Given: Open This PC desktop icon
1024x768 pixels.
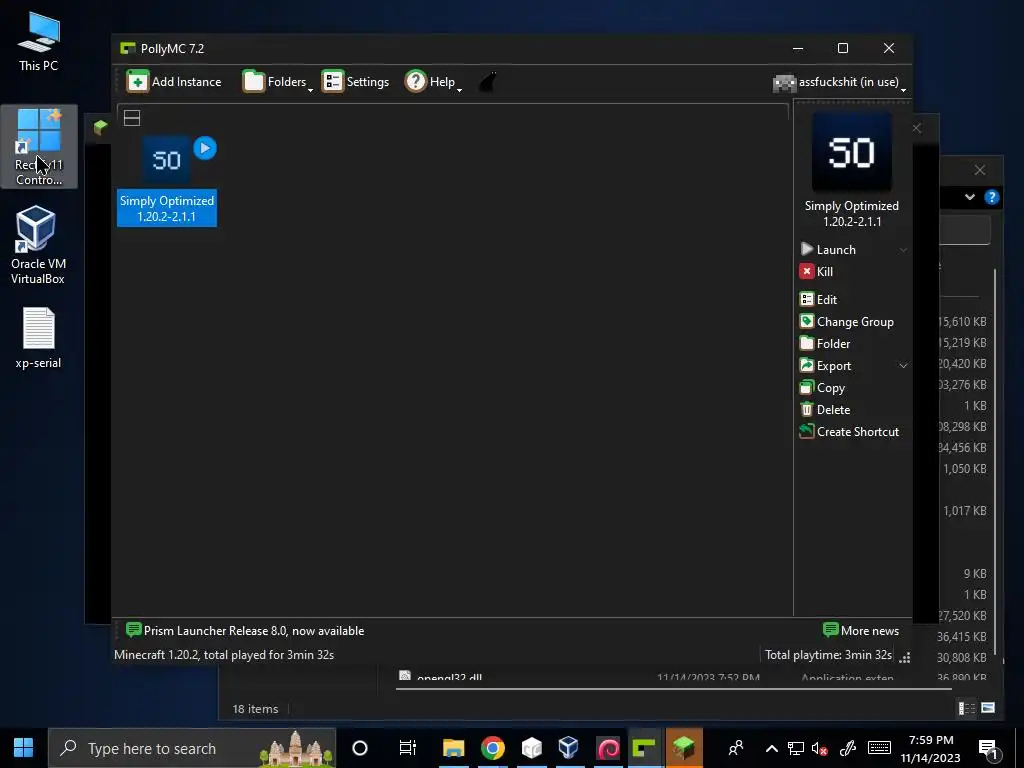Looking at the screenshot, I should coord(39,42).
